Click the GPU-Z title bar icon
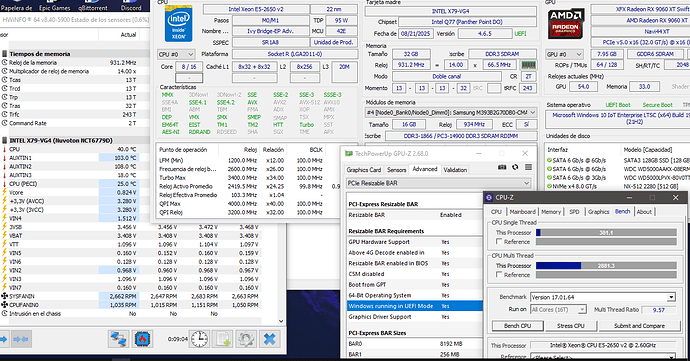The height and width of the screenshot is (361, 690). (349, 154)
